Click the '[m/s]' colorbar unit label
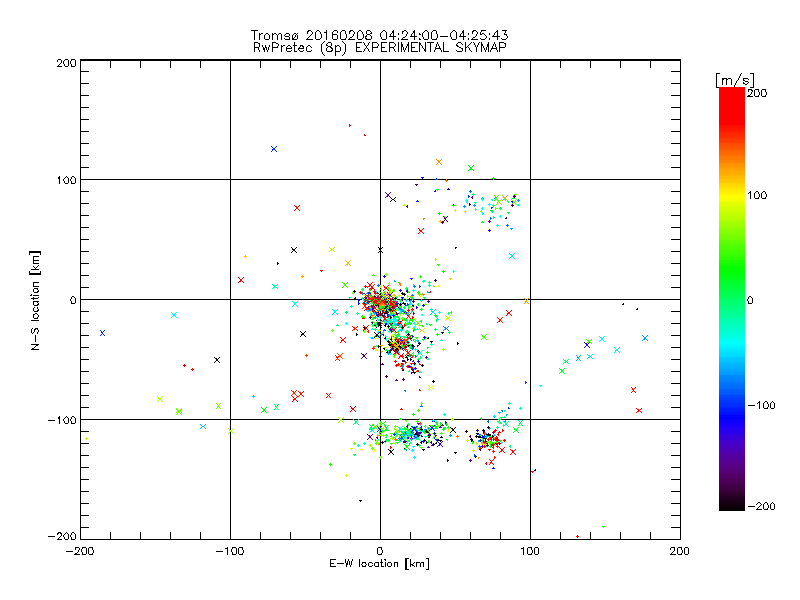 coord(735,80)
